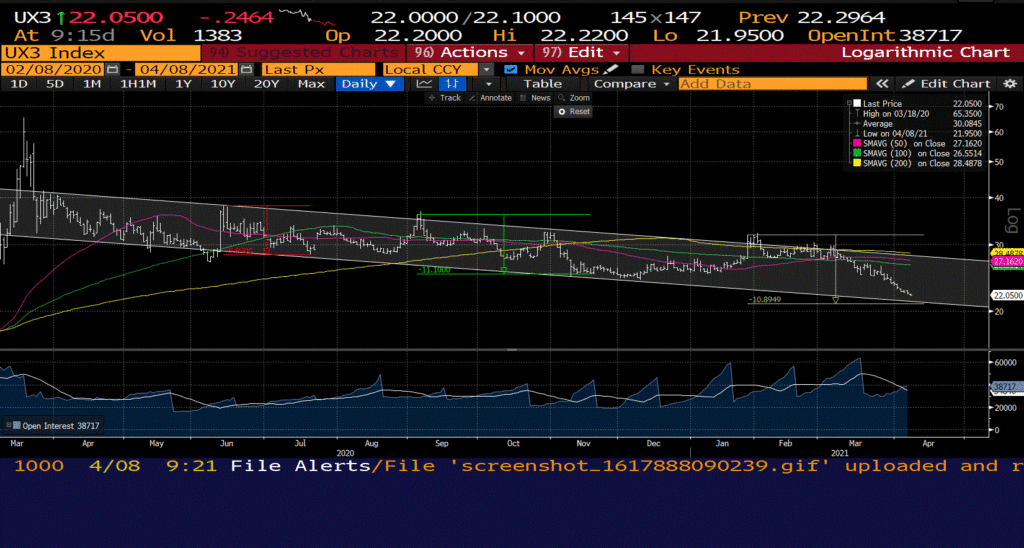
Task: Click the OpenInt 38717 header value
Action: point(885,35)
